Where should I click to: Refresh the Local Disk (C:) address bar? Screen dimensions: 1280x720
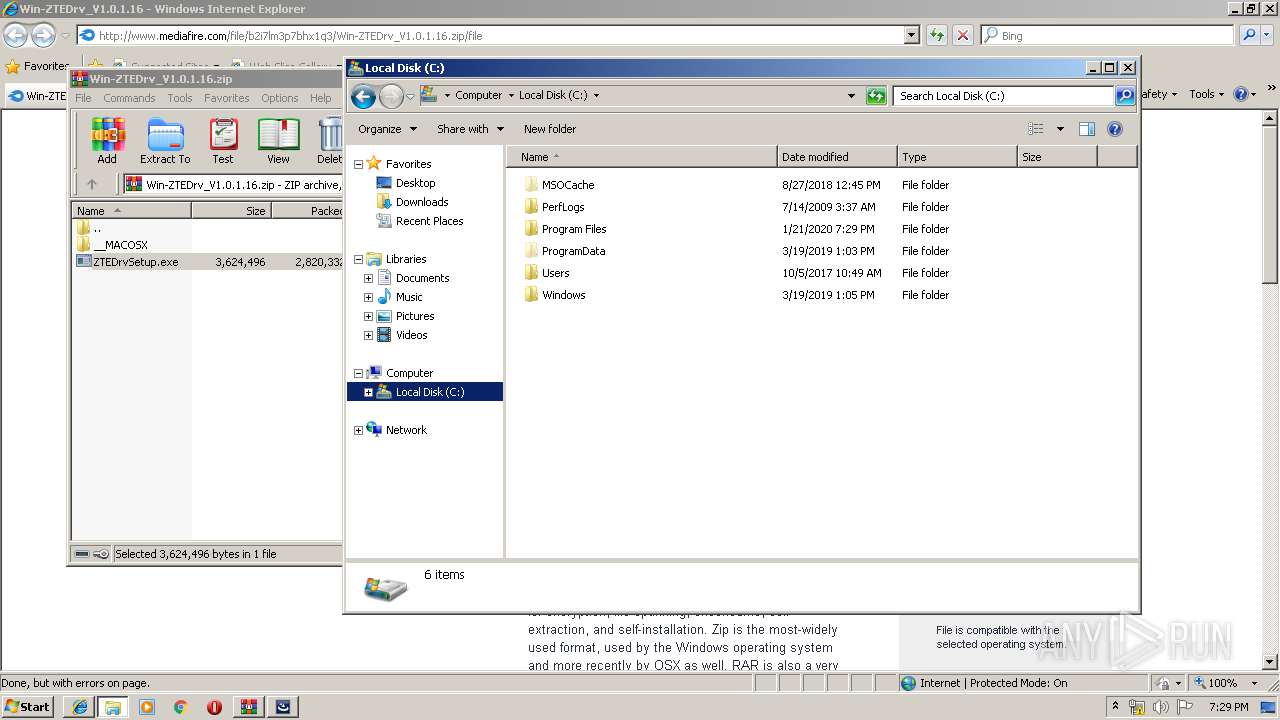pyautogui.click(x=876, y=96)
